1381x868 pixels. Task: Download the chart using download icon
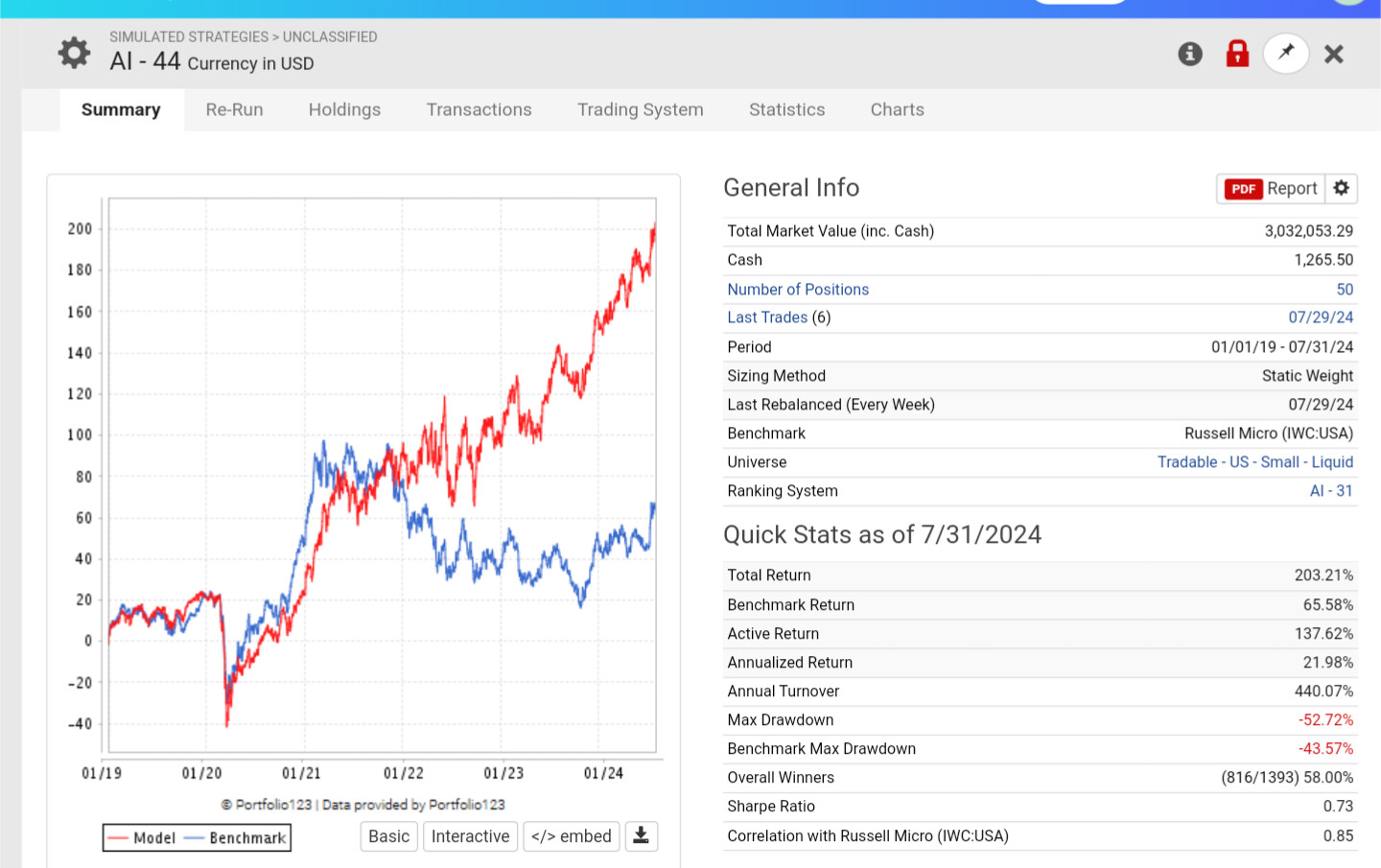(x=642, y=836)
